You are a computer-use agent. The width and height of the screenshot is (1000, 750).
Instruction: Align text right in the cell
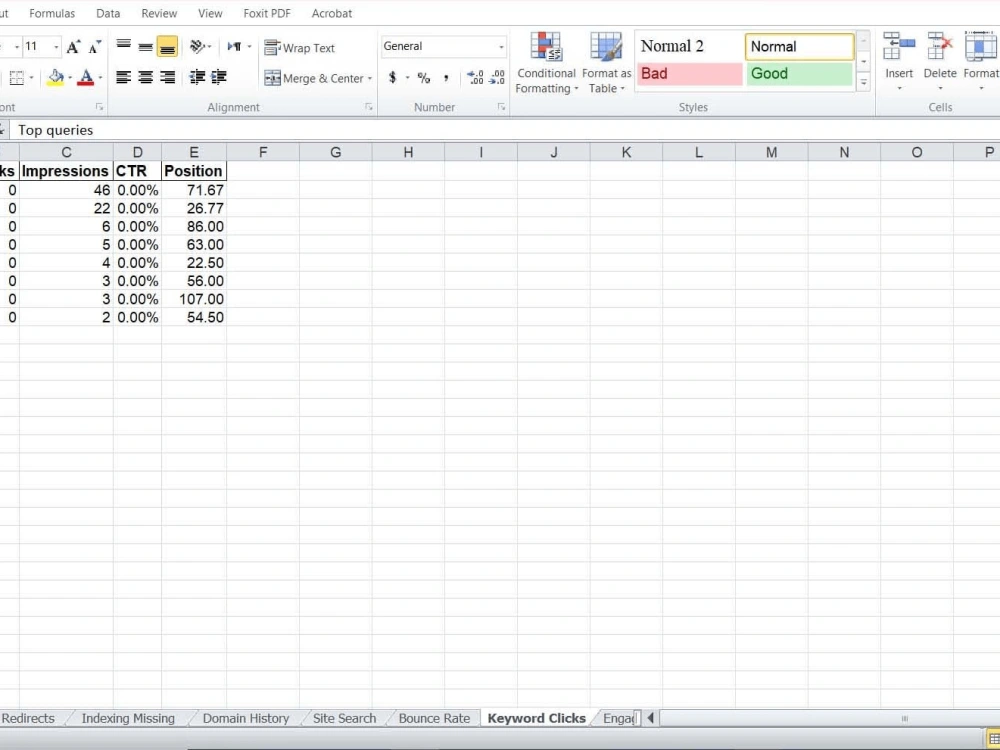pos(167,77)
